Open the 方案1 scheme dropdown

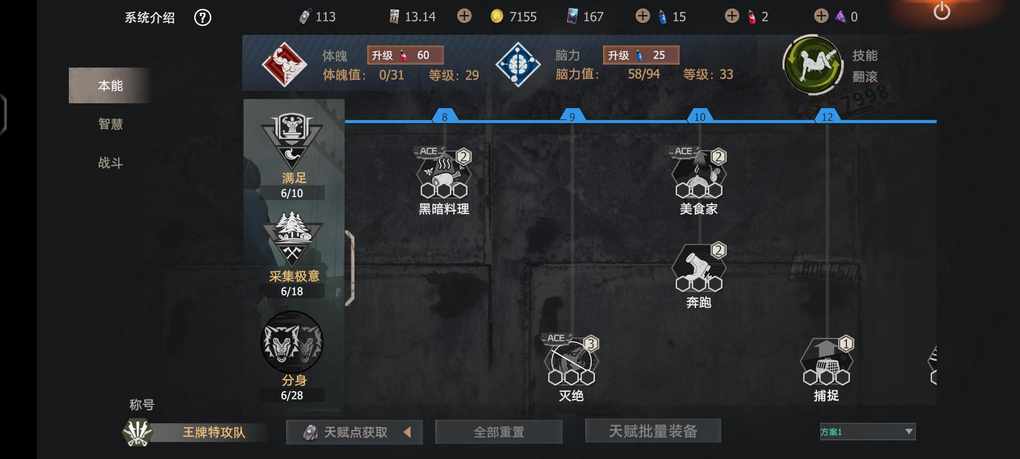coord(867,431)
